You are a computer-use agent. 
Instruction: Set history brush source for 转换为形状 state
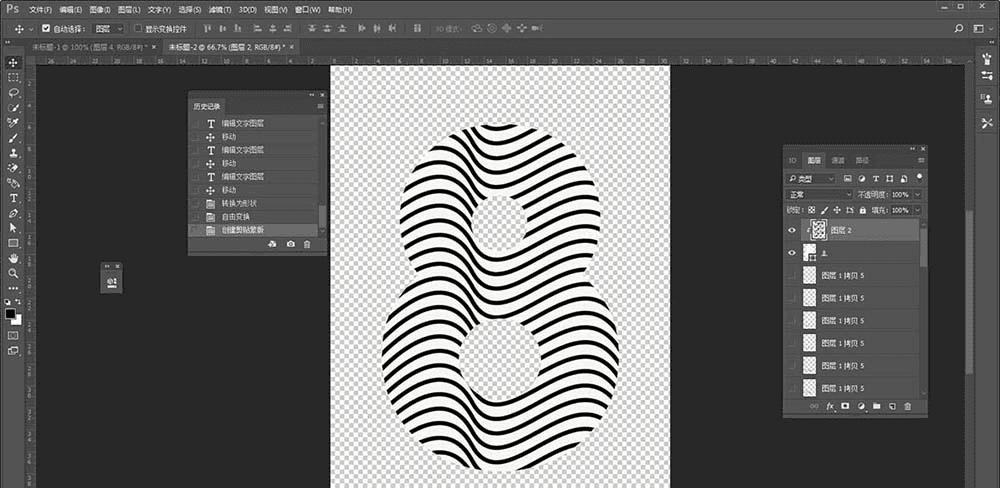[x=196, y=203]
